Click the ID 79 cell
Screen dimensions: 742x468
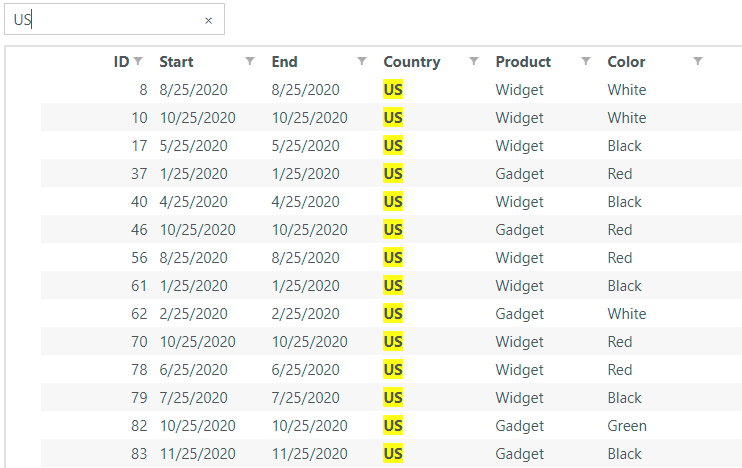139,398
